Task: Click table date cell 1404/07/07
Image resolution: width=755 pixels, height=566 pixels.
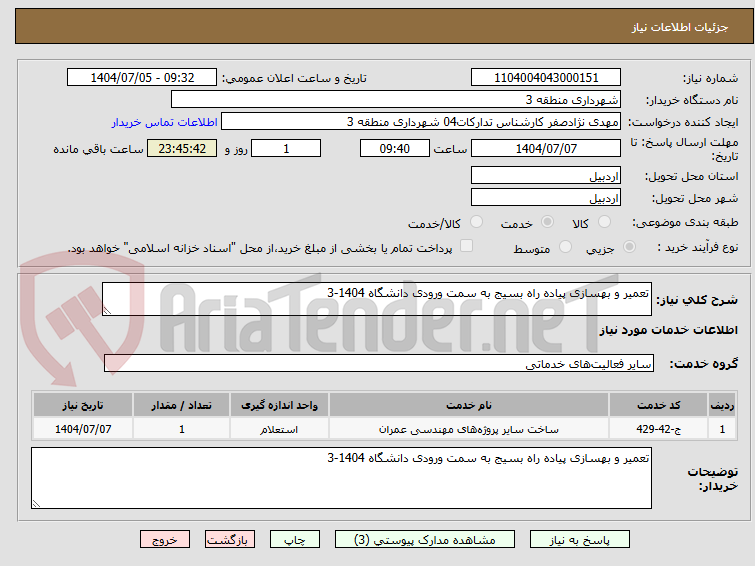Action: tap(83, 429)
